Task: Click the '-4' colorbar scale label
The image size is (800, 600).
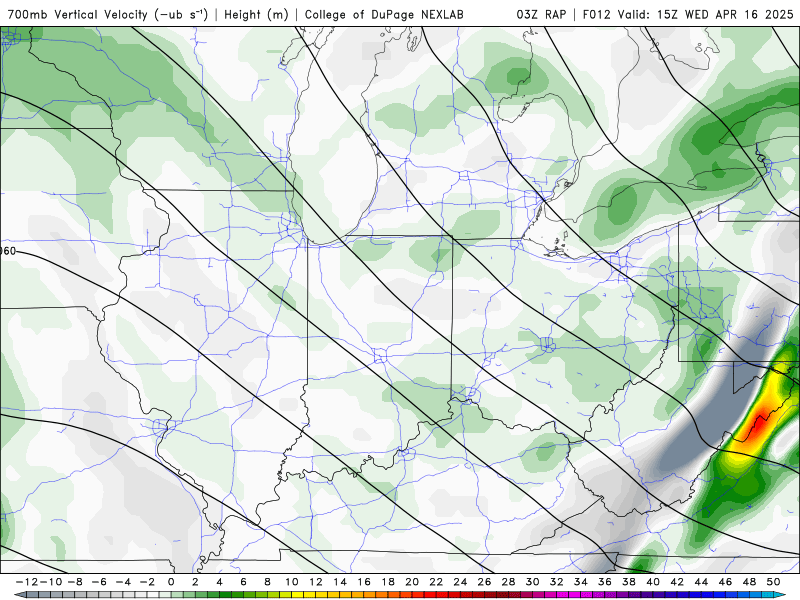Action: 123,582
